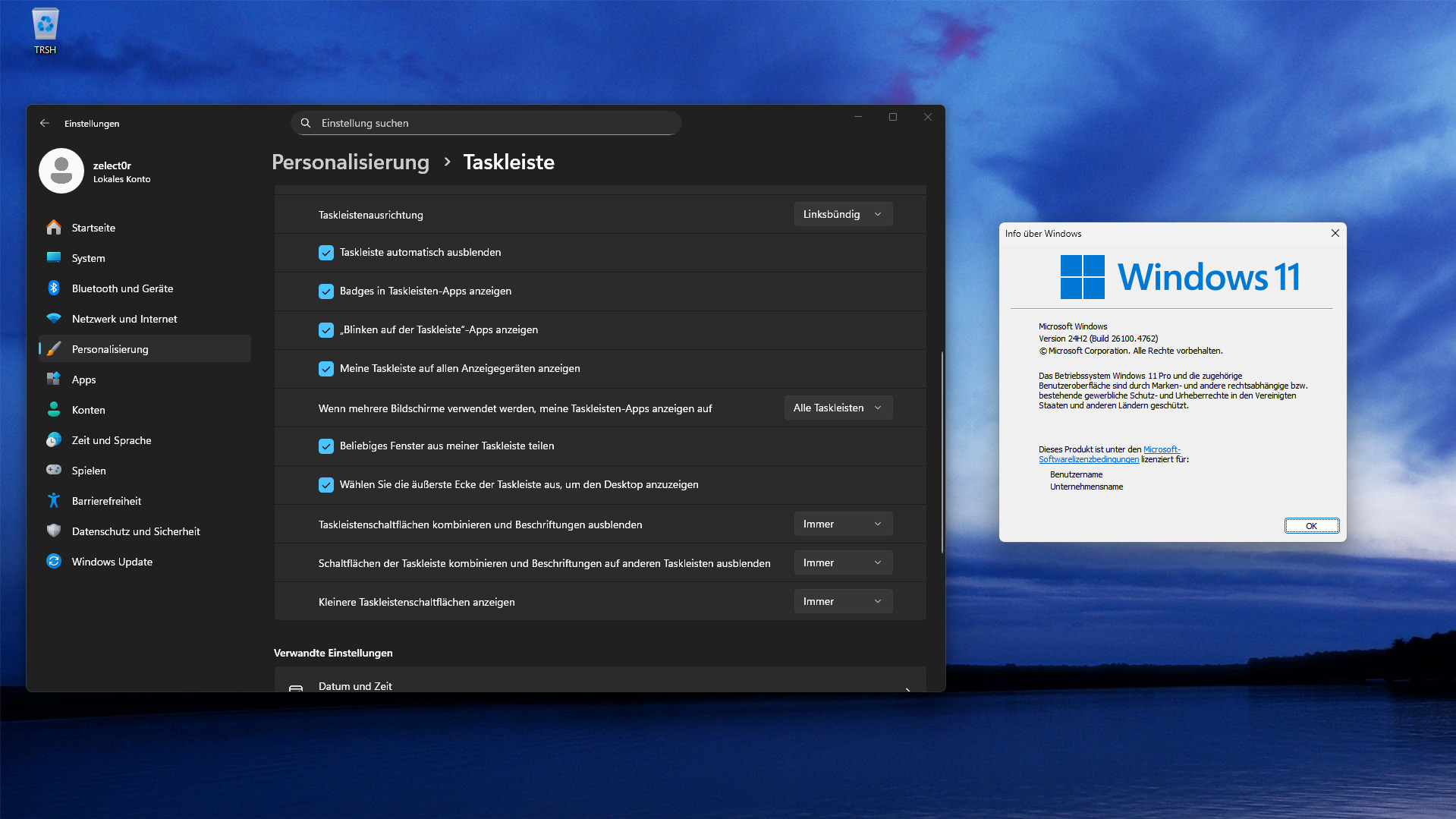Viewport: 1456px width, 819px height.
Task: Minimize the Einstellungen window
Action: pos(858,117)
